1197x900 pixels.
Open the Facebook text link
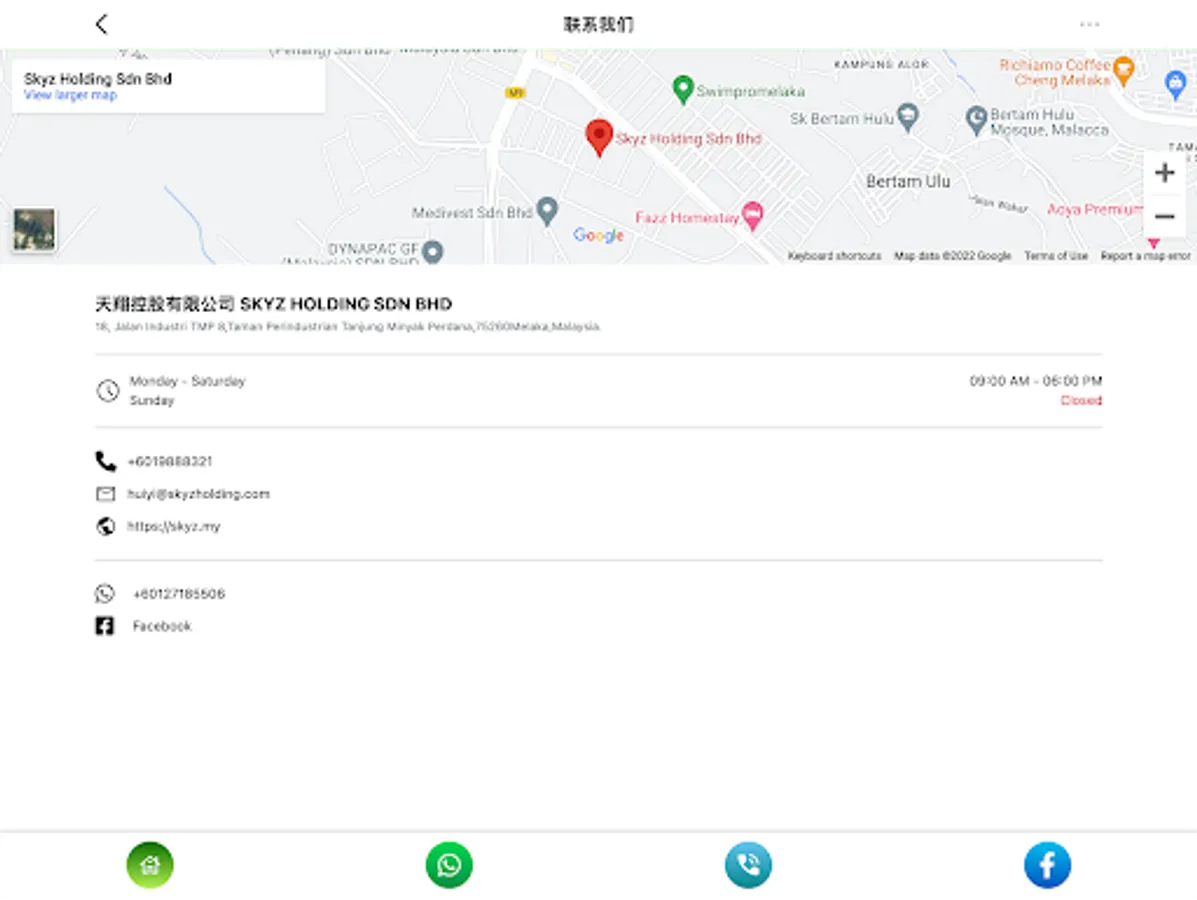[x=162, y=626]
